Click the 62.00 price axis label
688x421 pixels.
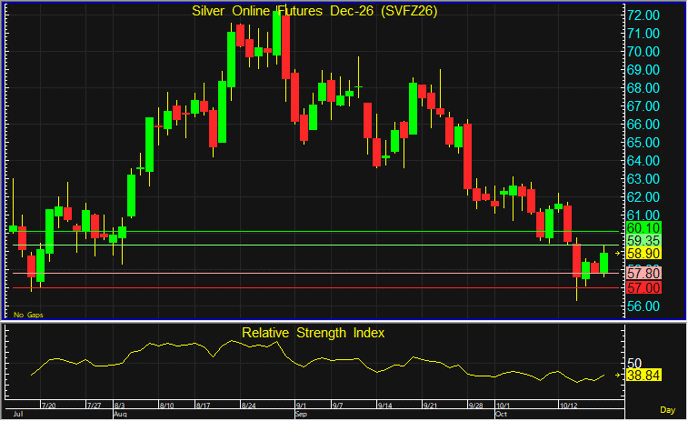tap(643, 197)
